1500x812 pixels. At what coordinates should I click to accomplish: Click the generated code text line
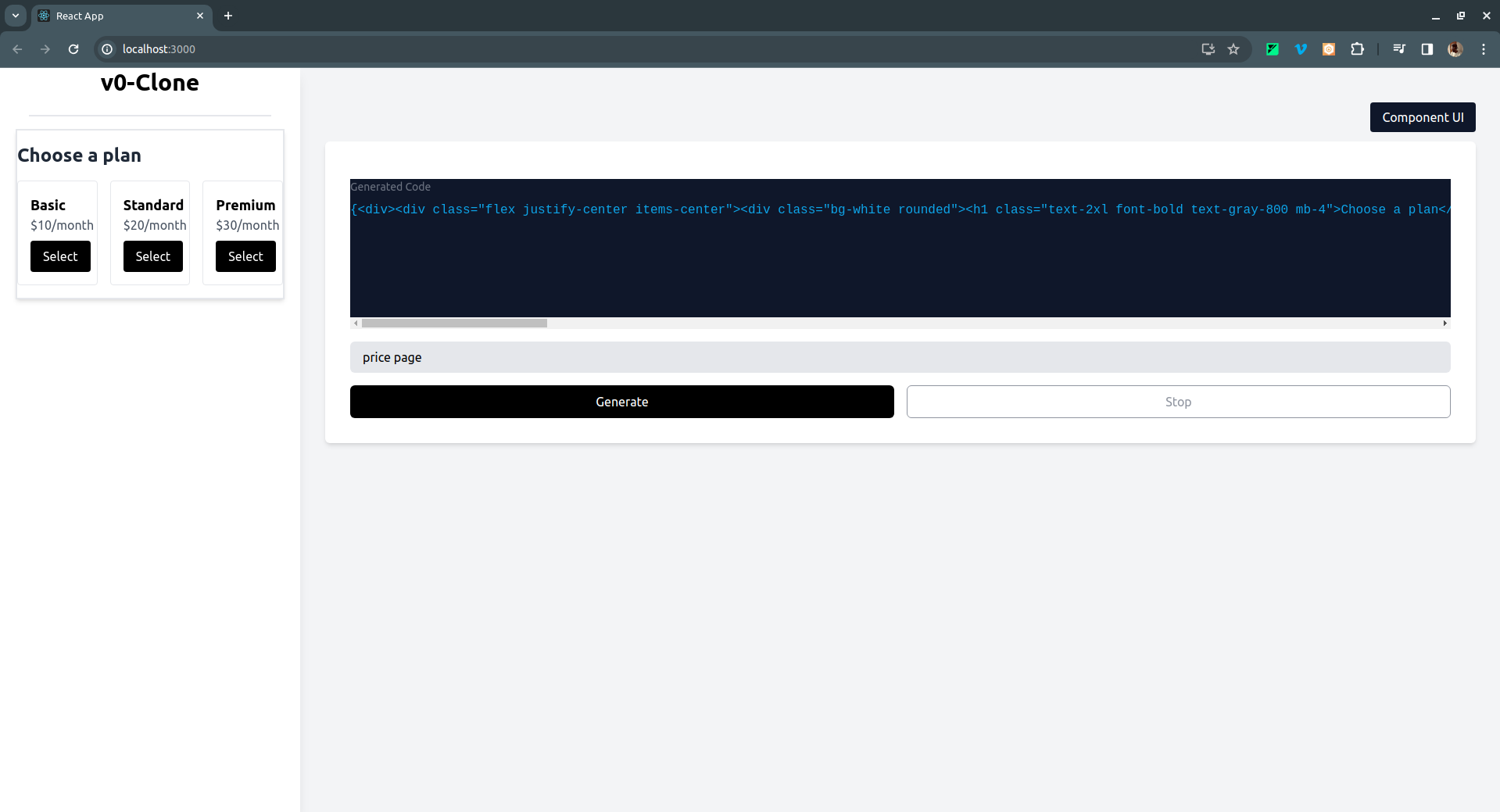coord(900,209)
